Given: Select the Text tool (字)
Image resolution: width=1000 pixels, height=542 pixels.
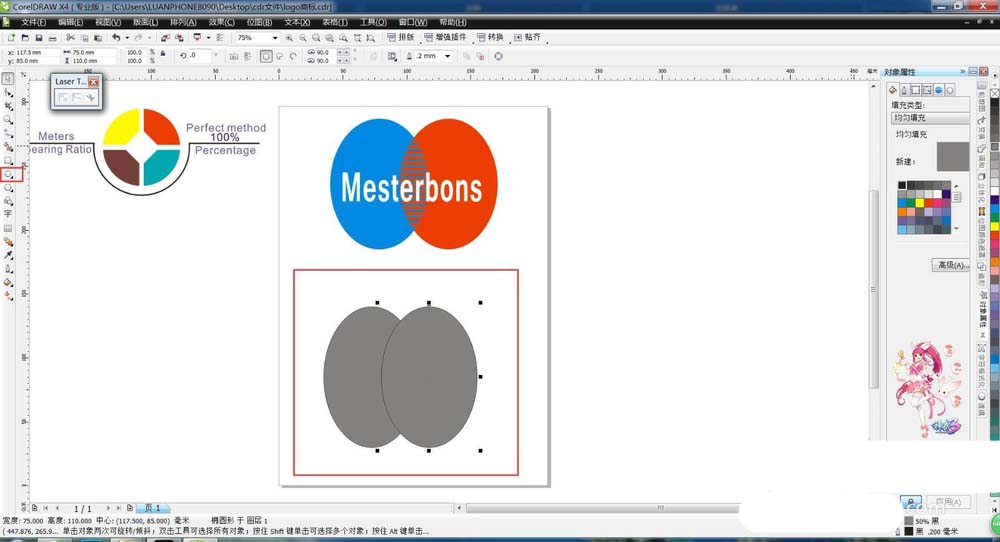Looking at the screenshot, I should pos(8,214).
